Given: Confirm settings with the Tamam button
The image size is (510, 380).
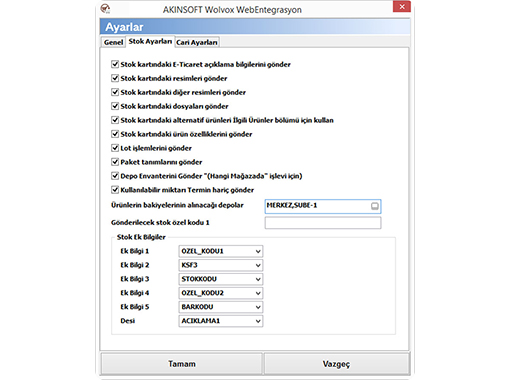Looking at the screenshot, I should coord(182,364).
